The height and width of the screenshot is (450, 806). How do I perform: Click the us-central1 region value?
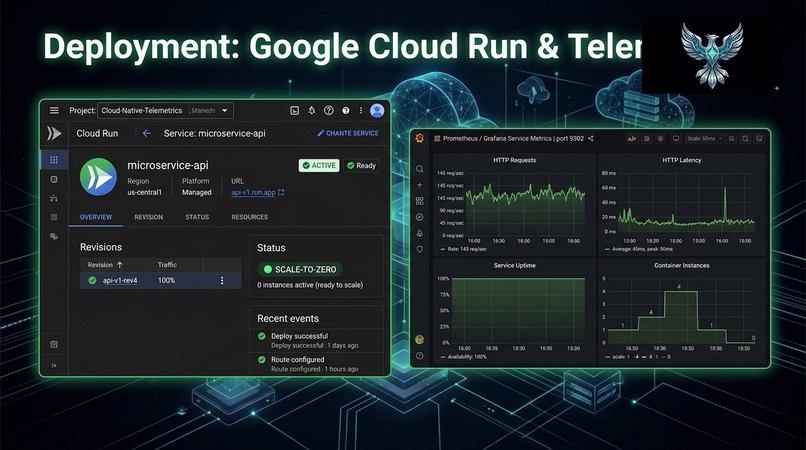144,192
